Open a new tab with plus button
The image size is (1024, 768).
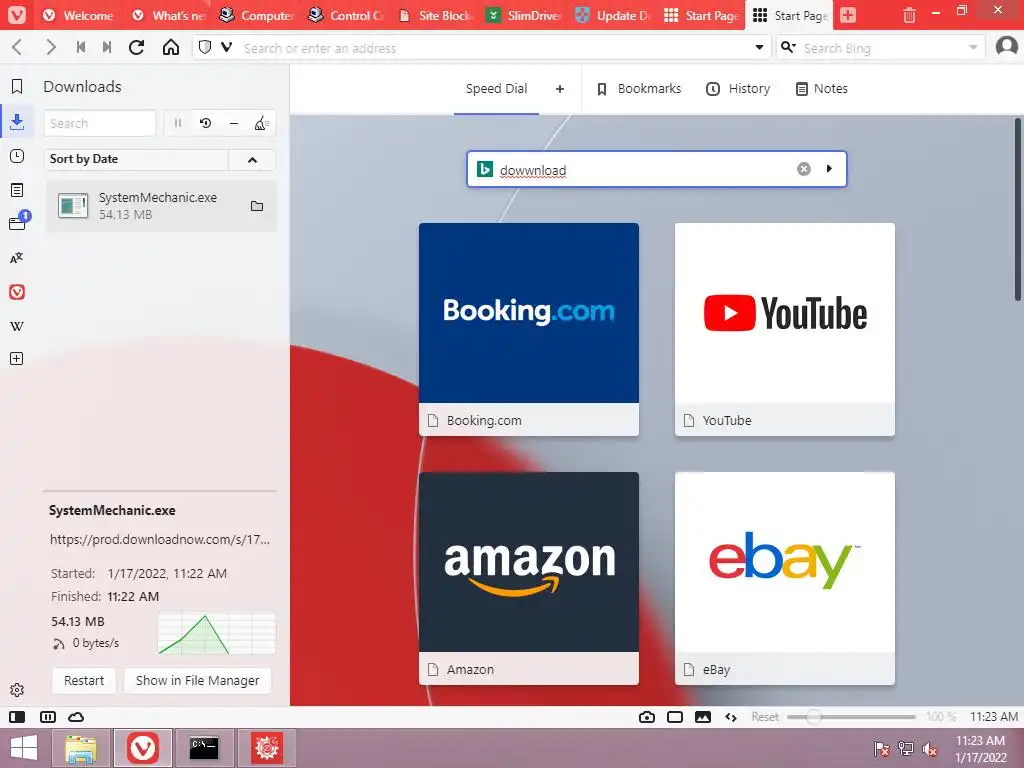(x=848, y=15)
